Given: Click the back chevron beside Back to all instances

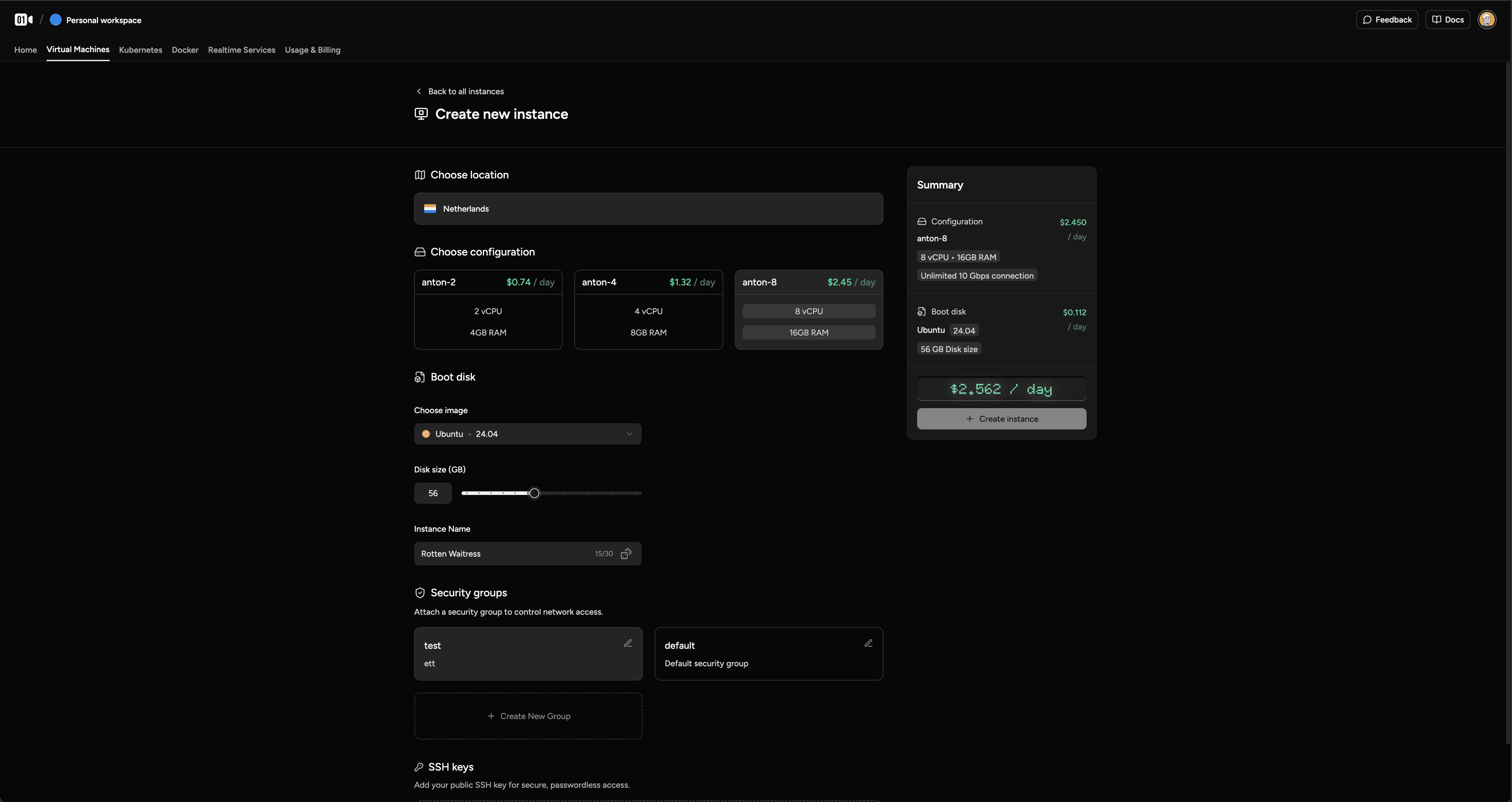Looking at the screenshot, I should coord(419,91).
